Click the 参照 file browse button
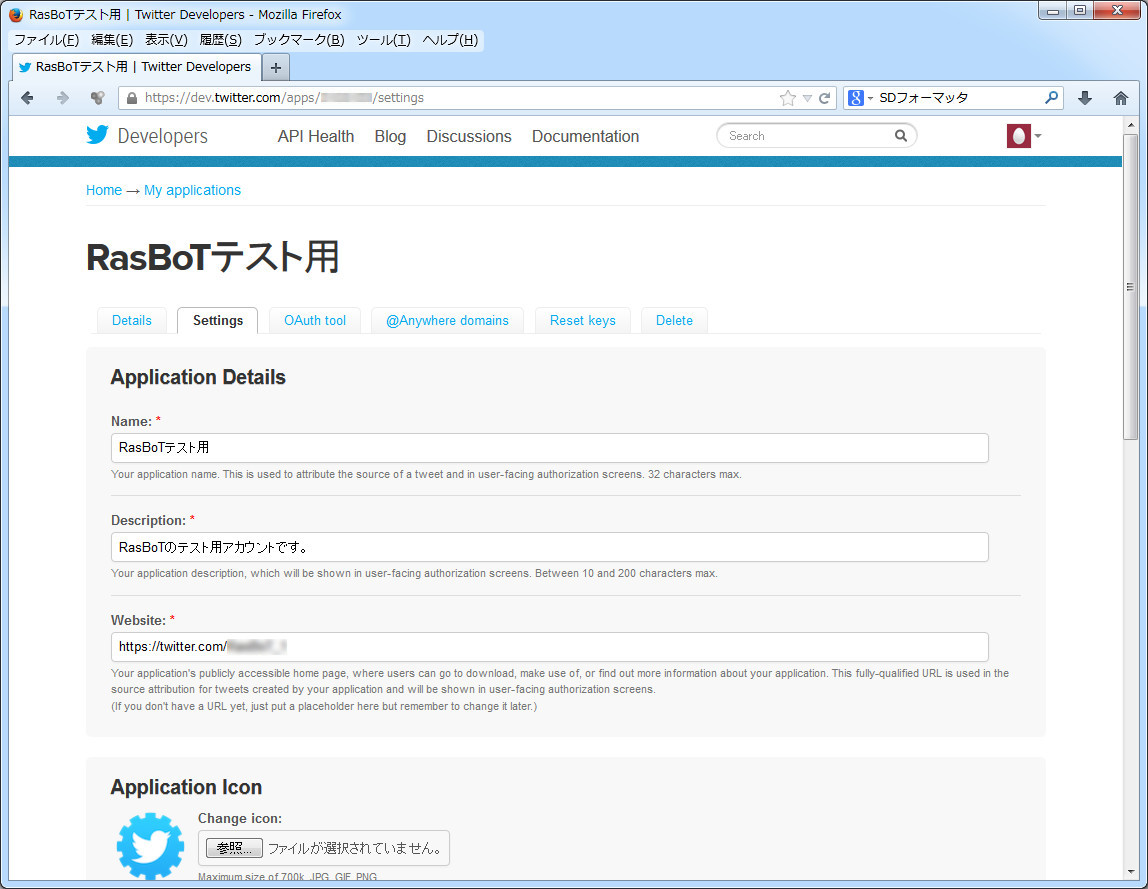The width and height of the screenshot is (1148, 889). coord(234,848)
